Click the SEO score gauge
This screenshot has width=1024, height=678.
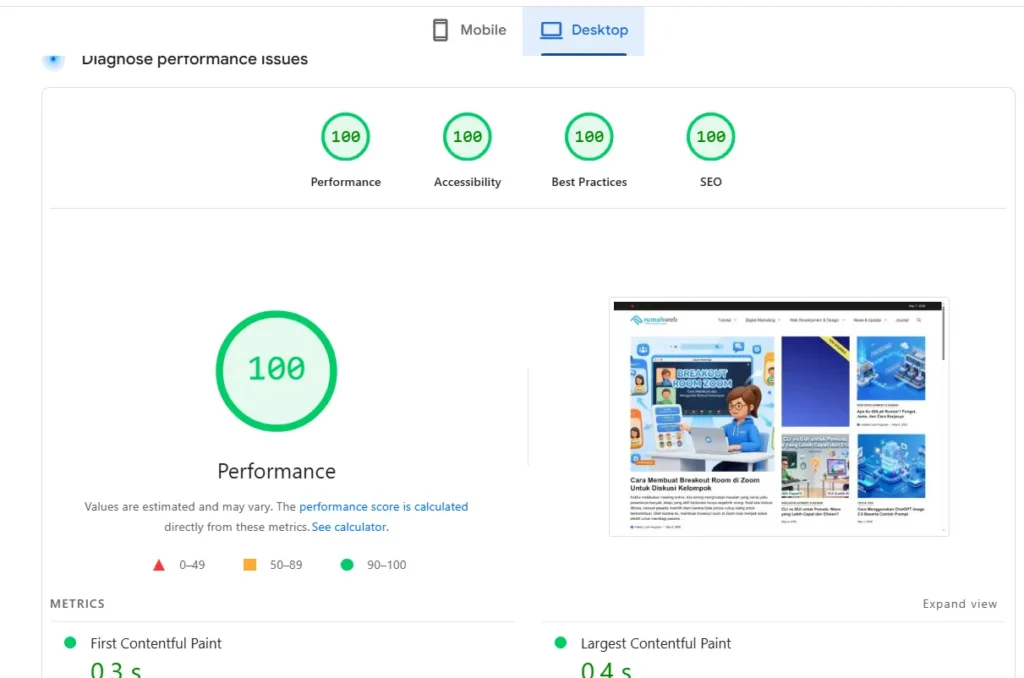click(x=711, y=137)
